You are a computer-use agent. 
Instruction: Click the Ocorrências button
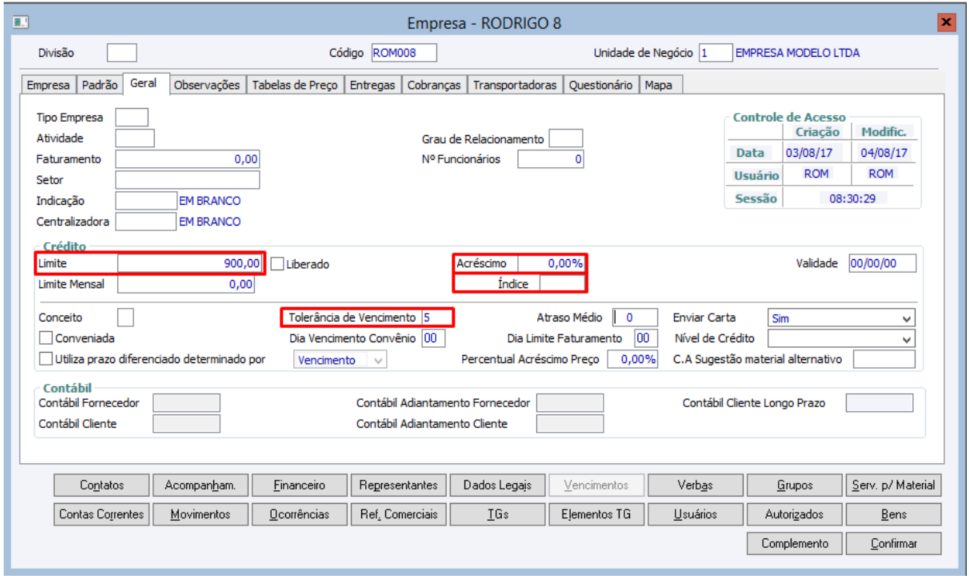pyautogui.click(x=299, y=514)
